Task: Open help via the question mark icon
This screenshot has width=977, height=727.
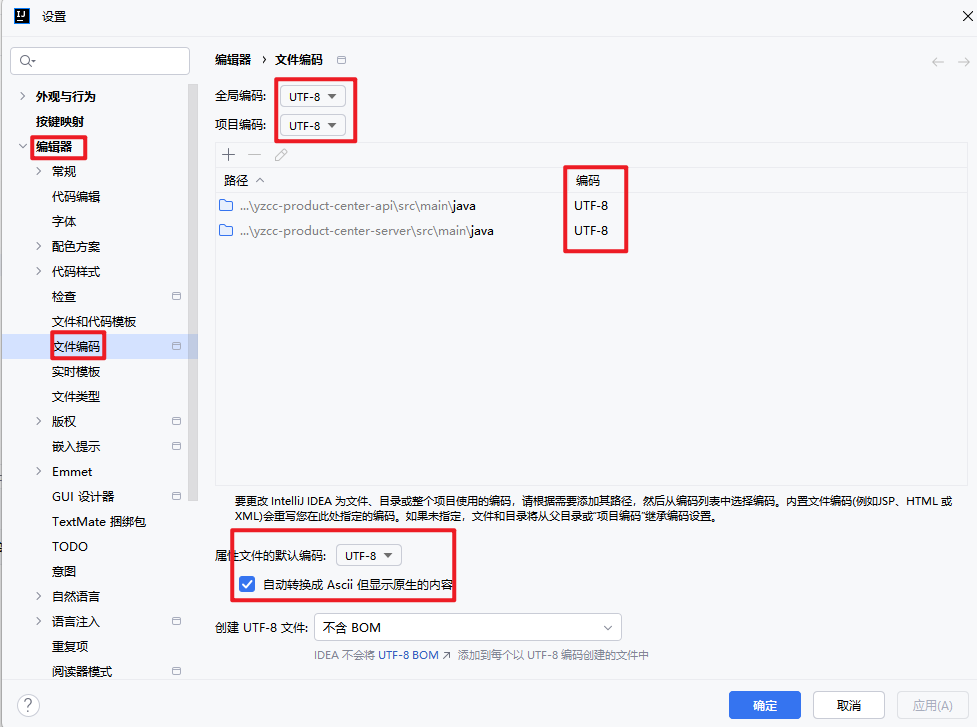Action: click(28, 705)
